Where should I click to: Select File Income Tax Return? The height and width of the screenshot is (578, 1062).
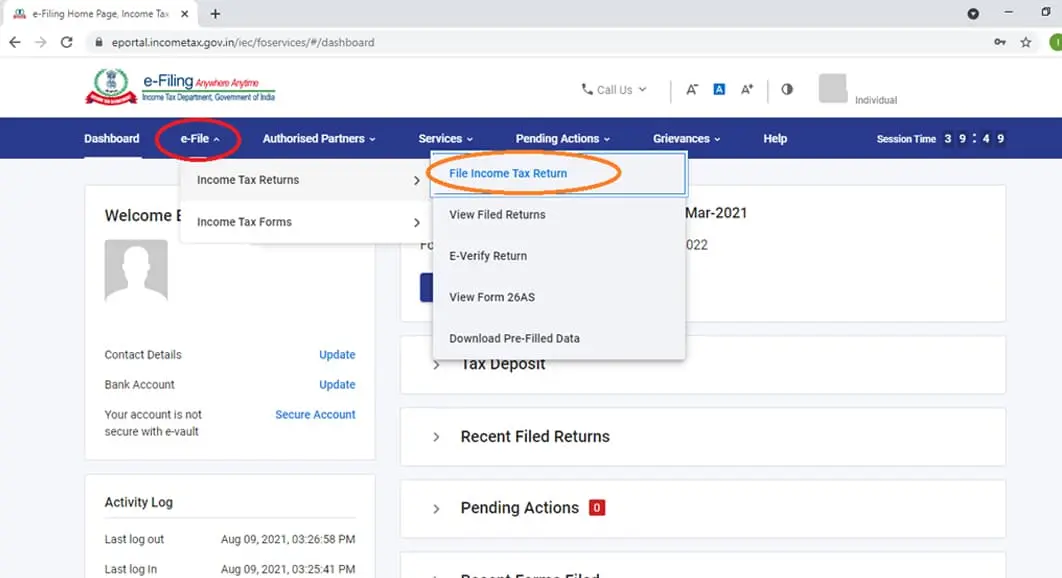tap(508, 173)
